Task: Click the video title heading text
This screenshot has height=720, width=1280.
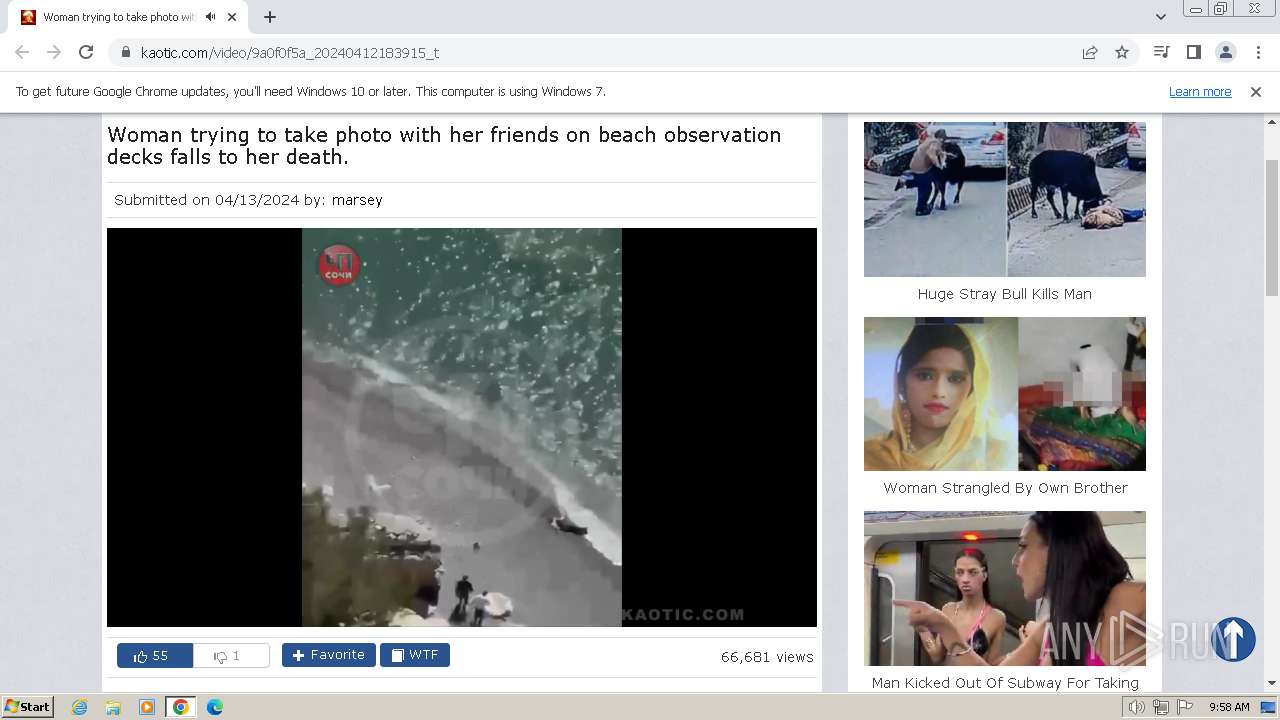Action: point(444,146)
